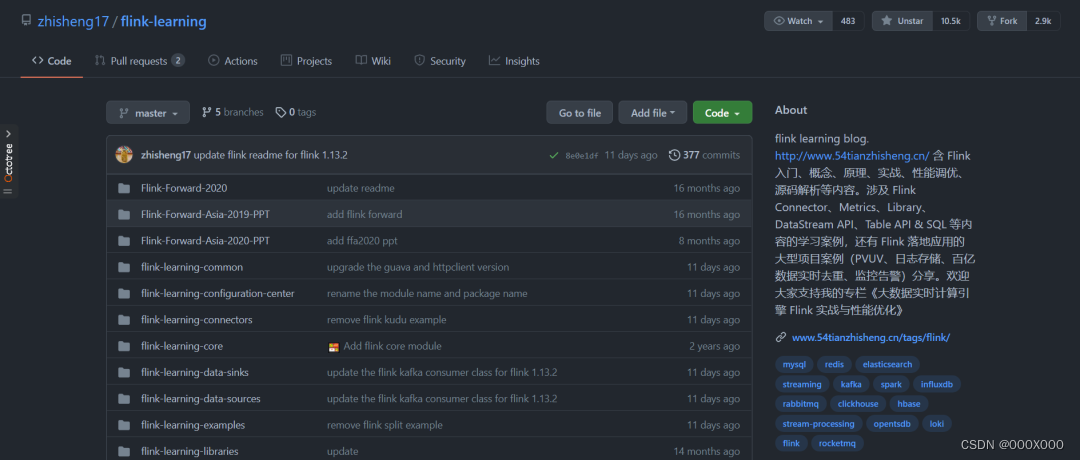This screenshot has height=460, width=1080.
Task: Click the green commit status check icon
Action: pyautogui.click(x=554, y=156)
